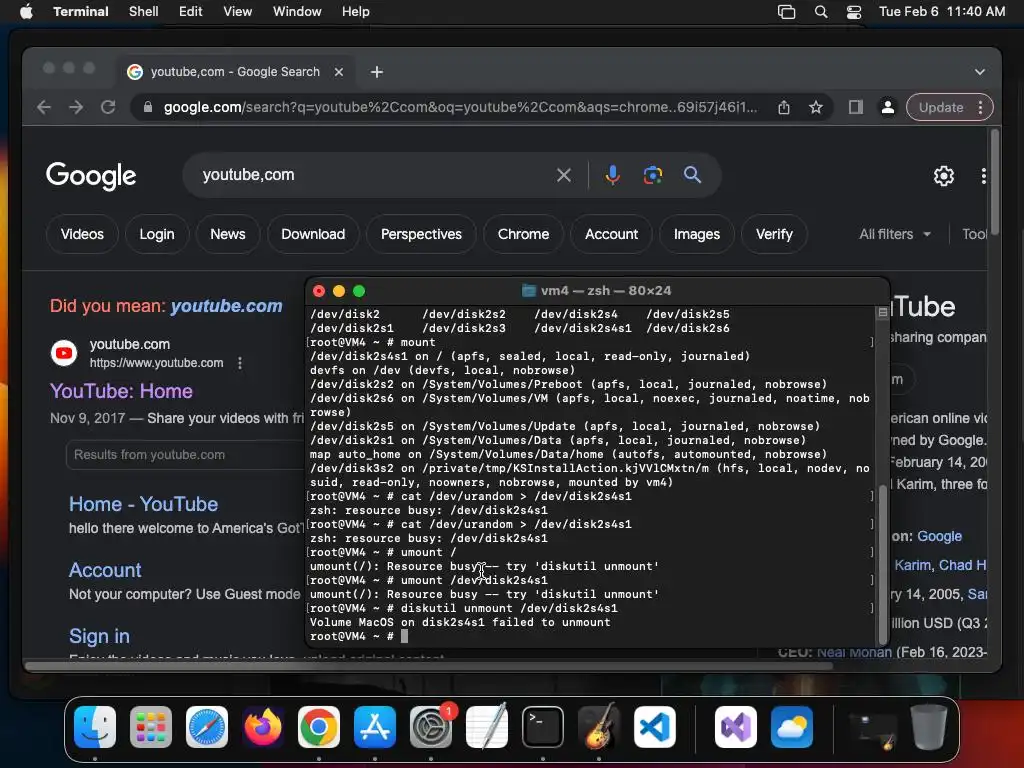Select the Login filter chip
Screen dimensions: 1024x768
coord(157,234)
